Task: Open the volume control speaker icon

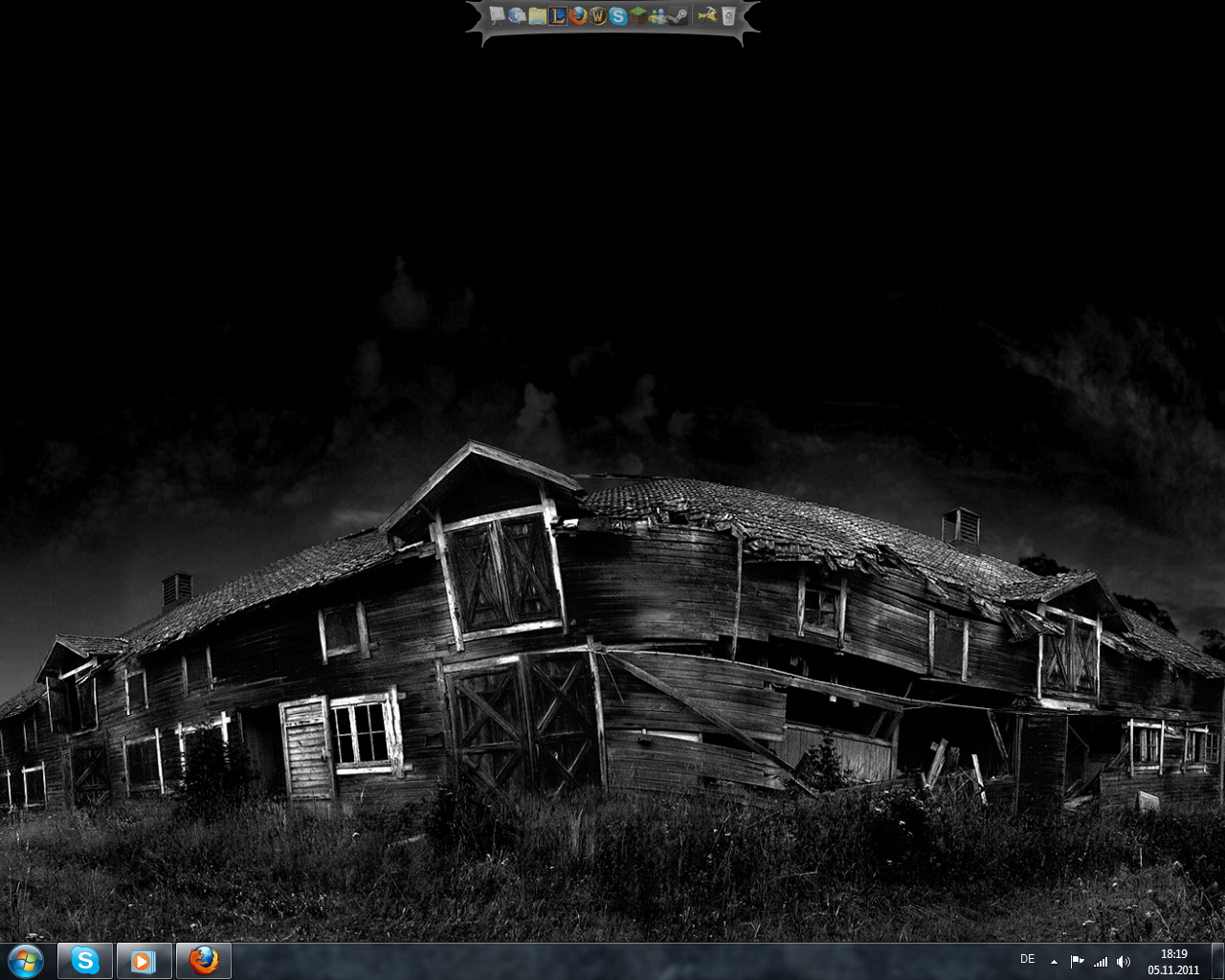Action: (1124, 962)
